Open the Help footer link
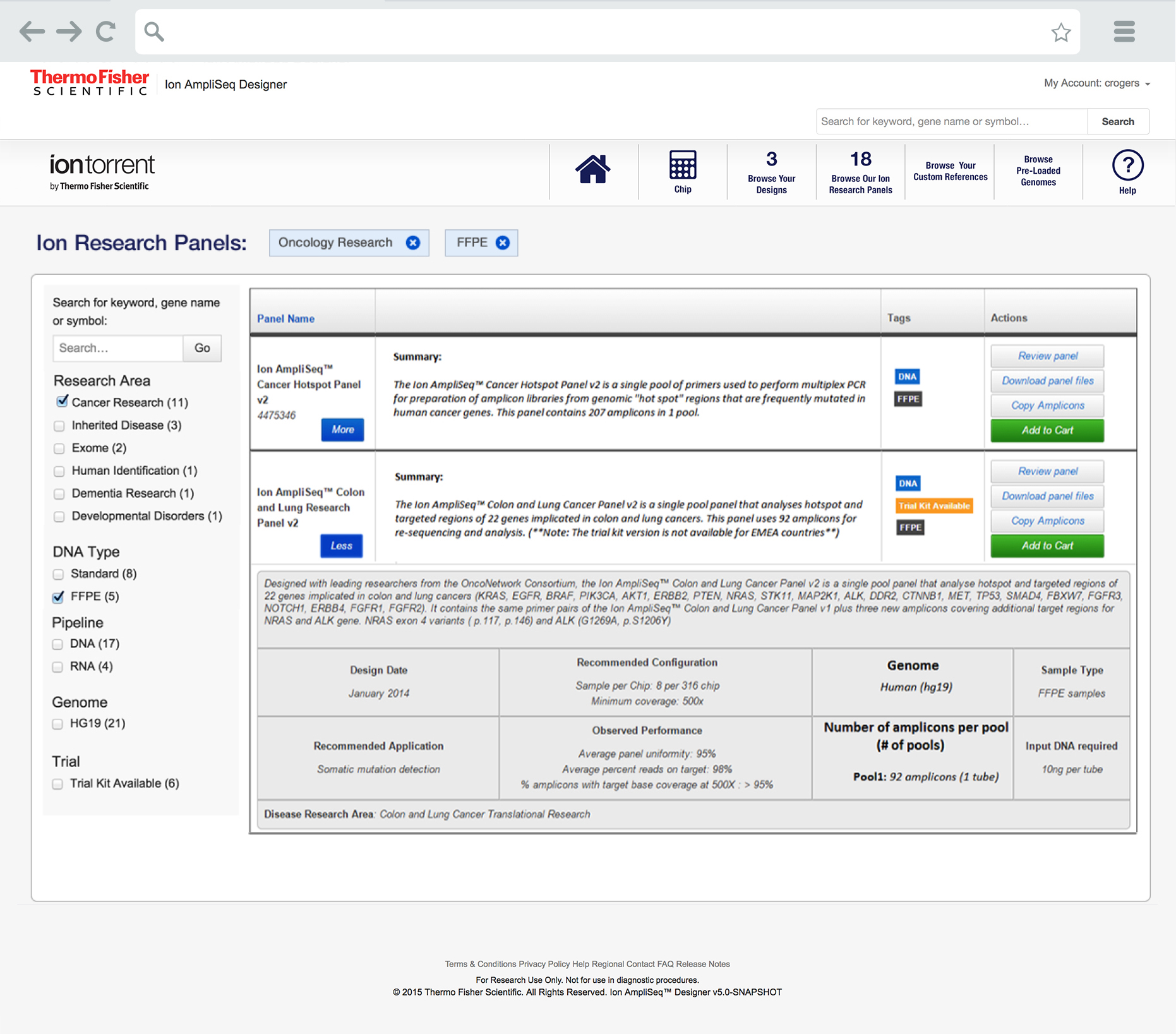Viewport: 1176px width, 1034px height. (580, 964)
